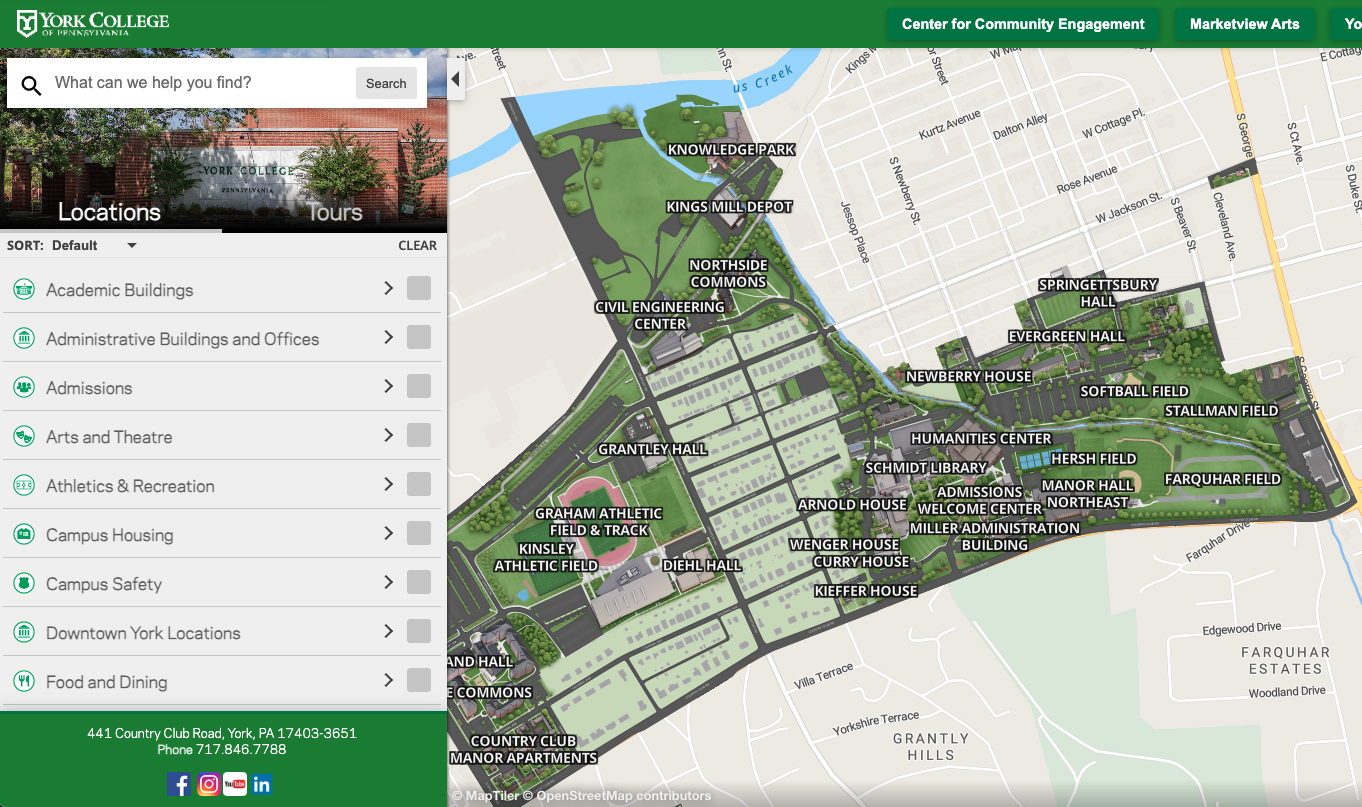Select Civil Engineering Center on the map
The image size is (1362, 807).
660,315
